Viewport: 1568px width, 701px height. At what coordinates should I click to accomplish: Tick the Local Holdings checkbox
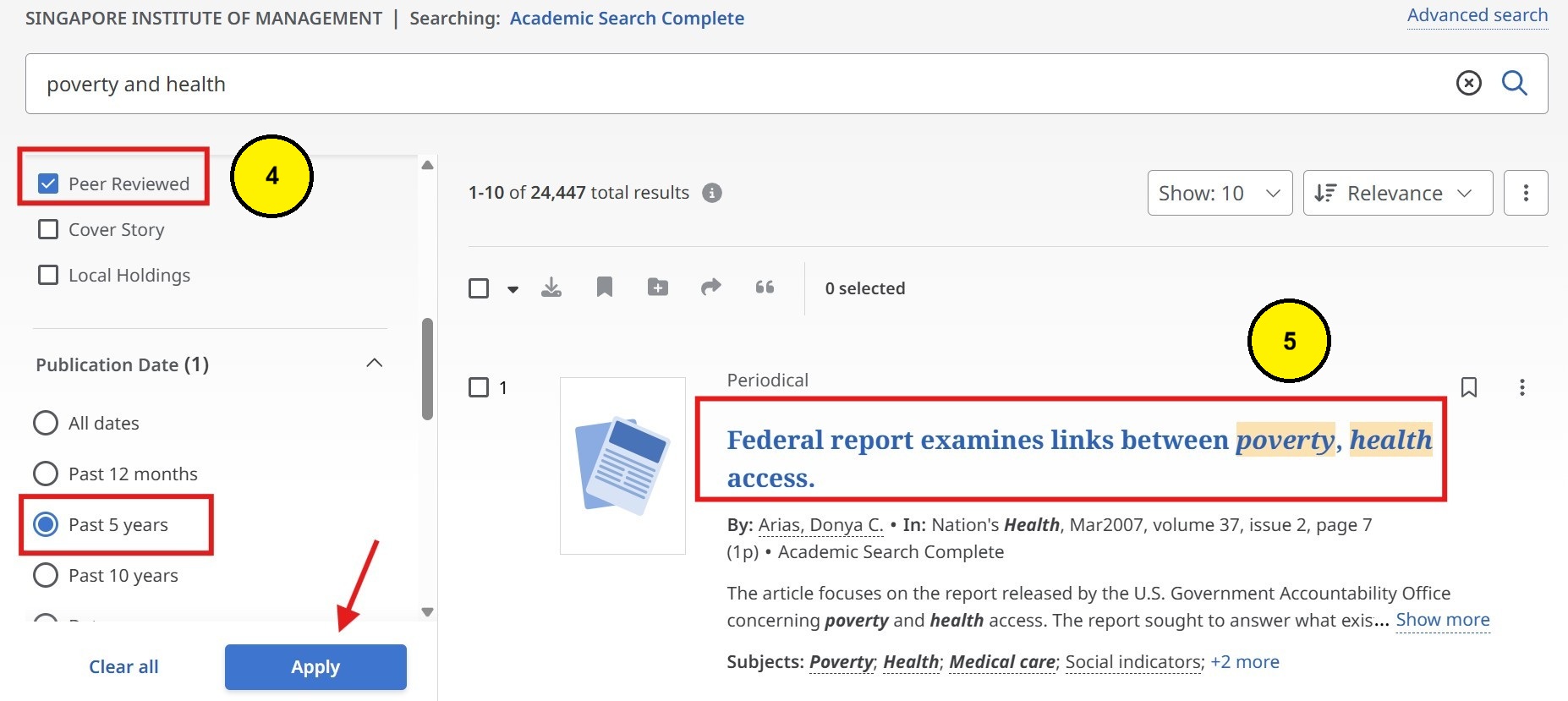click(x=48, y=275)
